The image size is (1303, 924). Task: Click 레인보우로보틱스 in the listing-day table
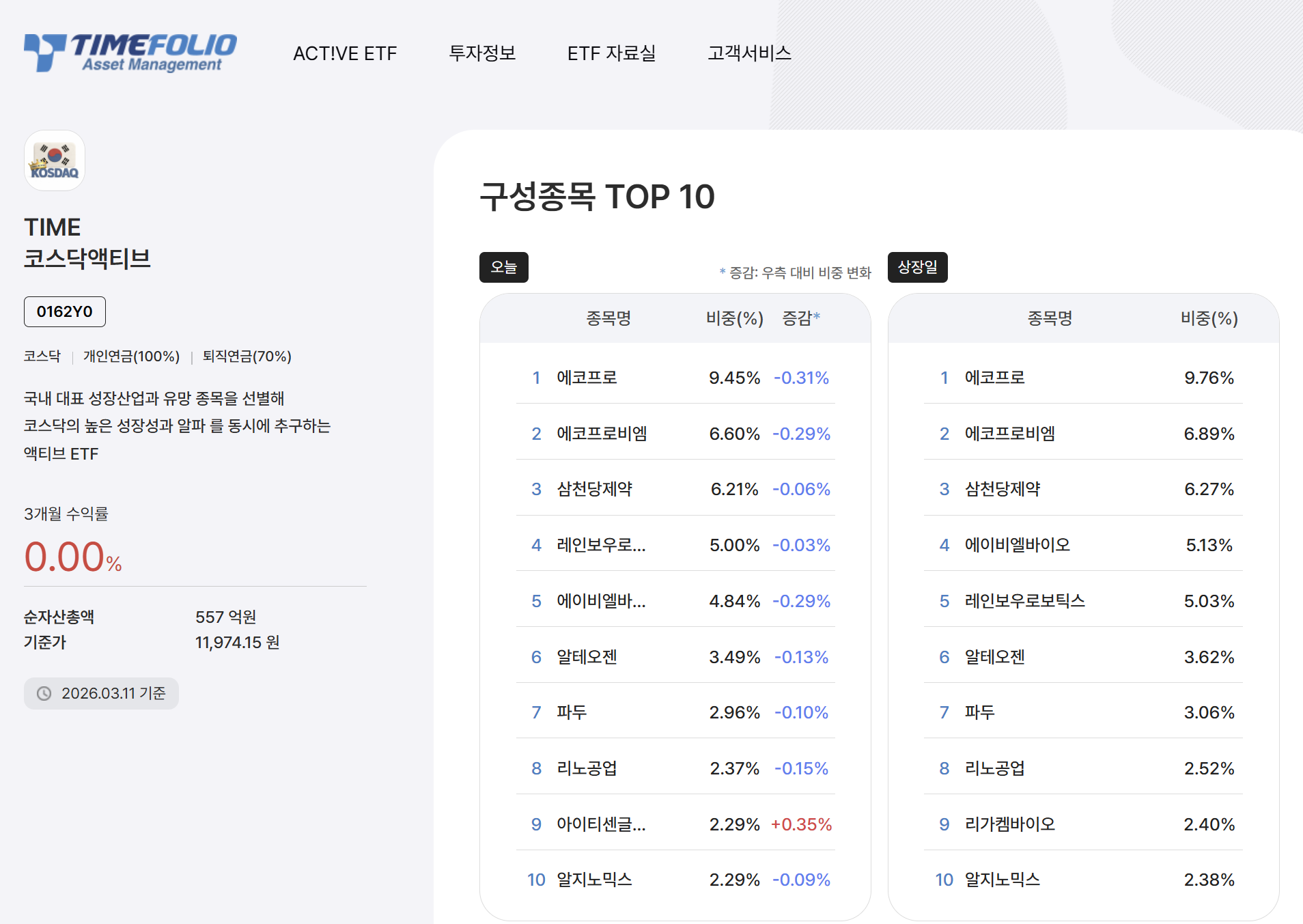pyautogui.click(x=1025, y=601)
